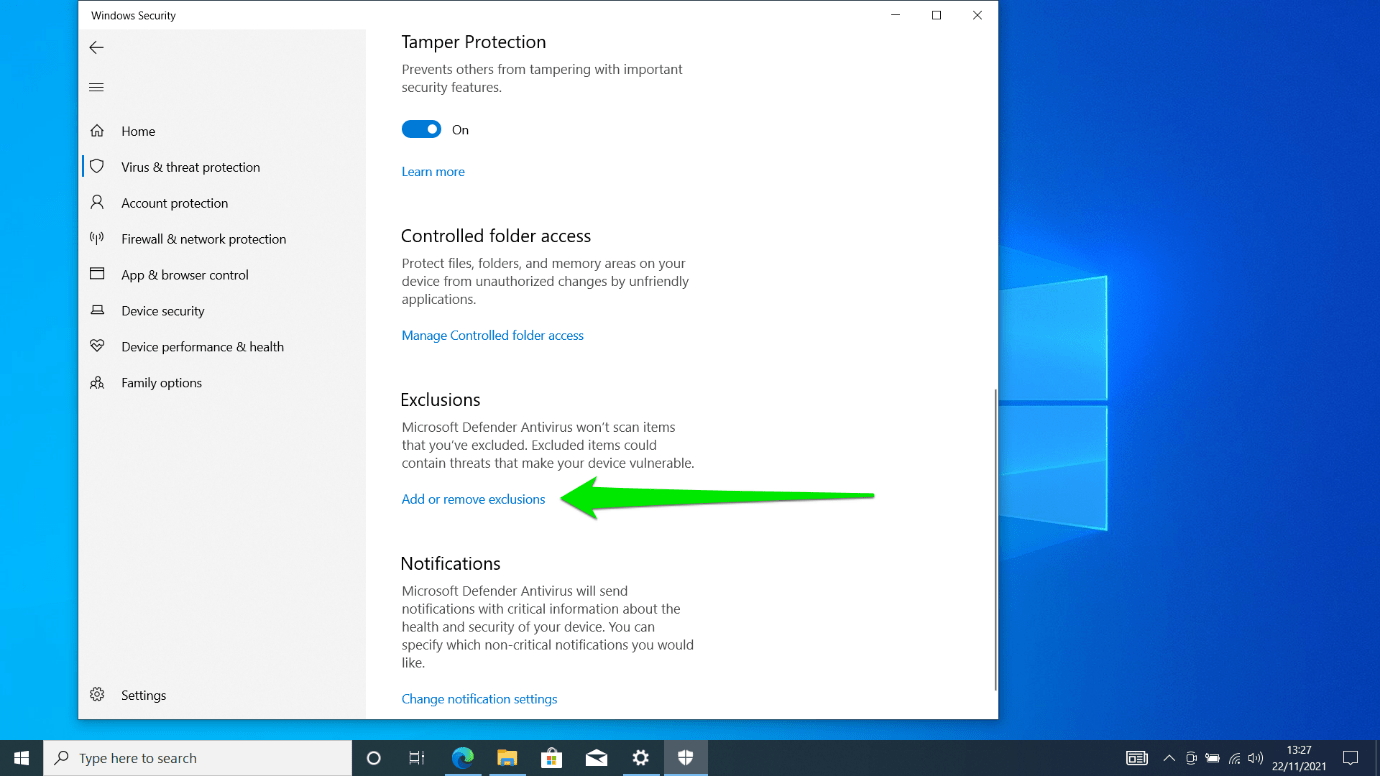The height and width of the screenshot is (776, 1380).
Task: Open Add or remove exclusions
Action: click(473, 499)
